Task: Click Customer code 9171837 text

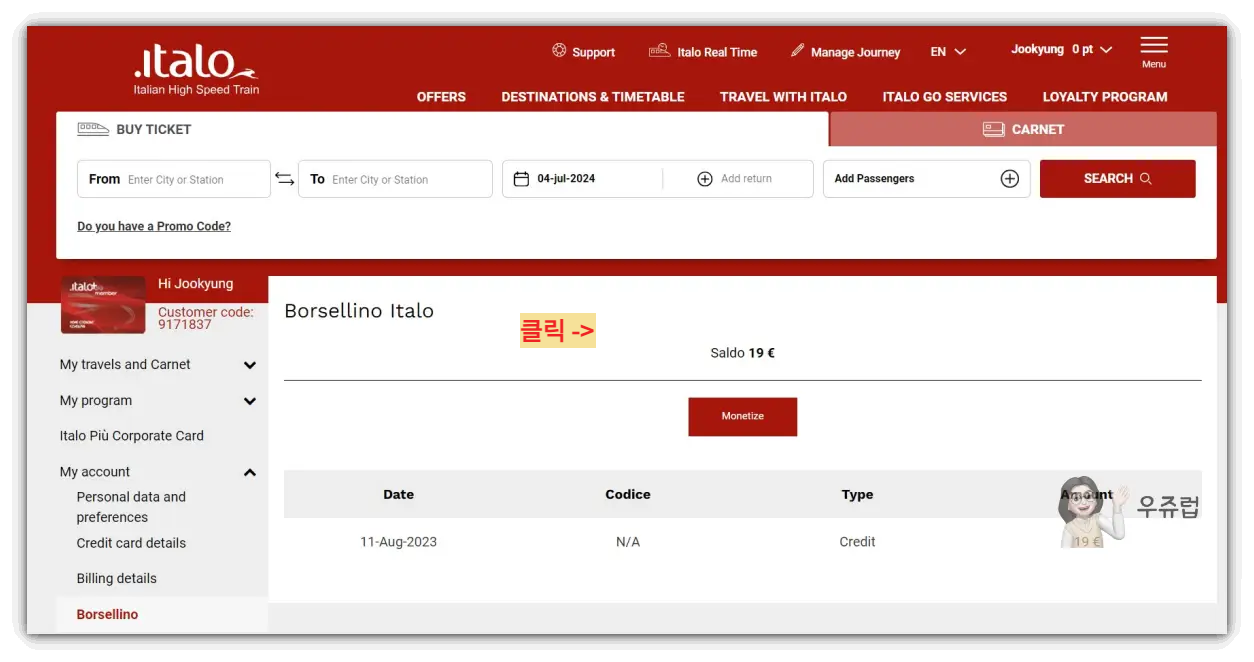Action: point(206,318)
